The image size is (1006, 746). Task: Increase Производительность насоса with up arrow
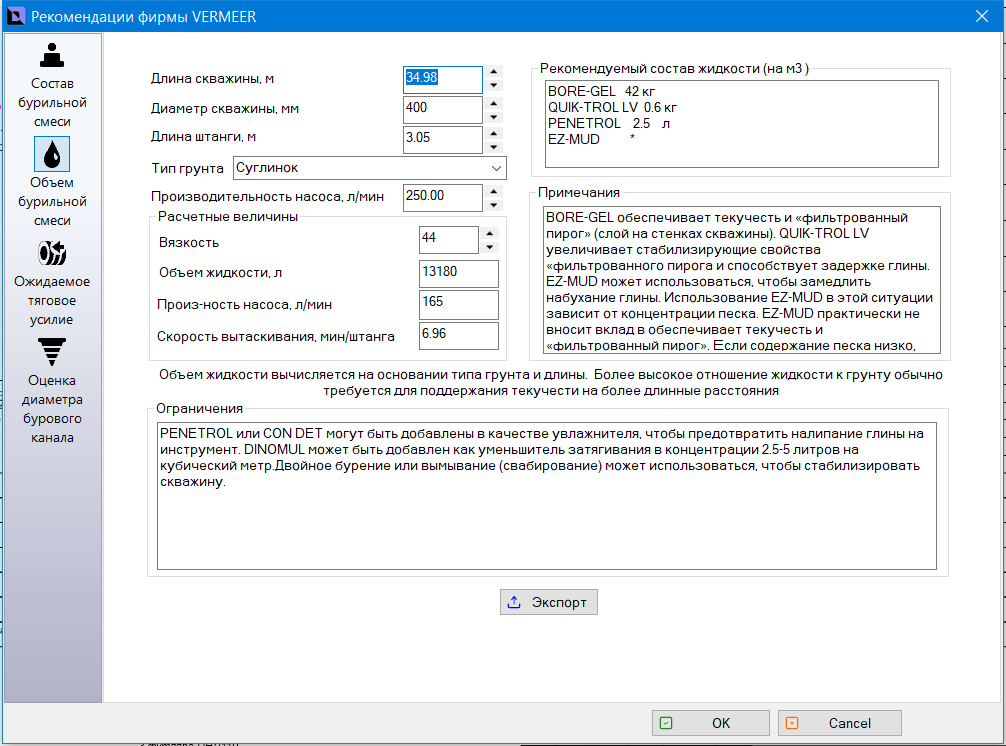tap(493, 191)
